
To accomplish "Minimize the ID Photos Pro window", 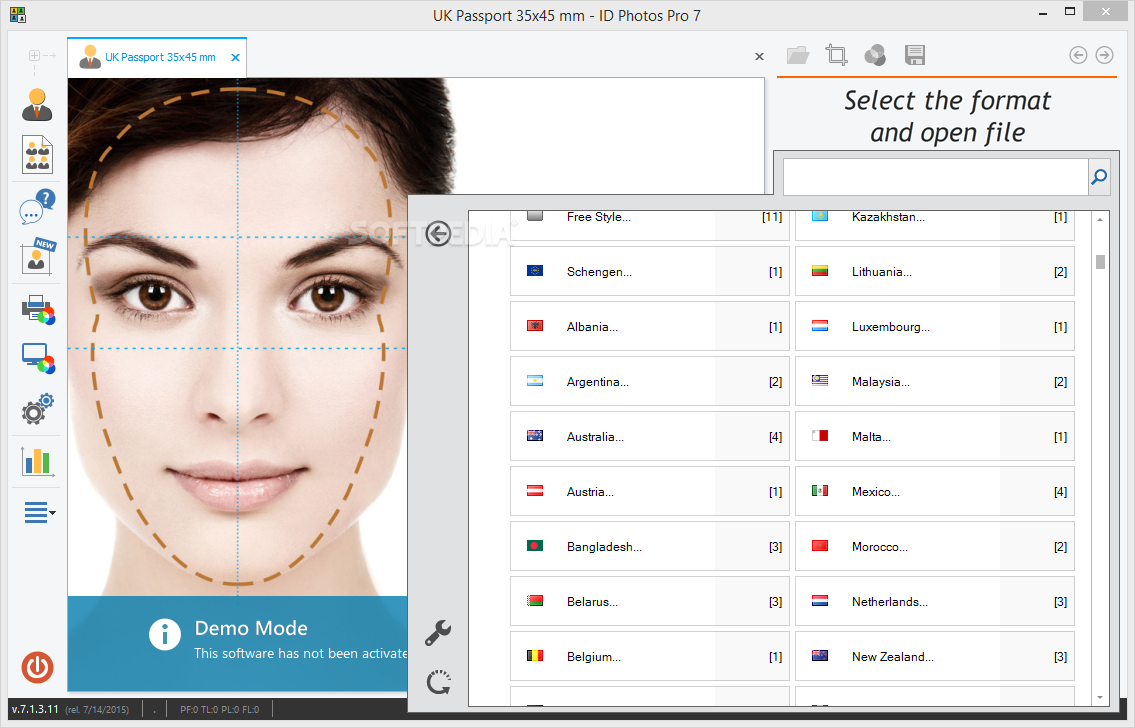I will (x=1043, y=13).
